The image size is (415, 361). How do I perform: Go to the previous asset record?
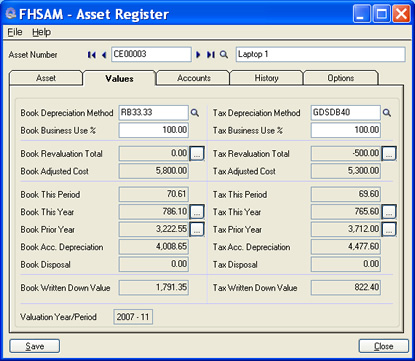(104, 55)
